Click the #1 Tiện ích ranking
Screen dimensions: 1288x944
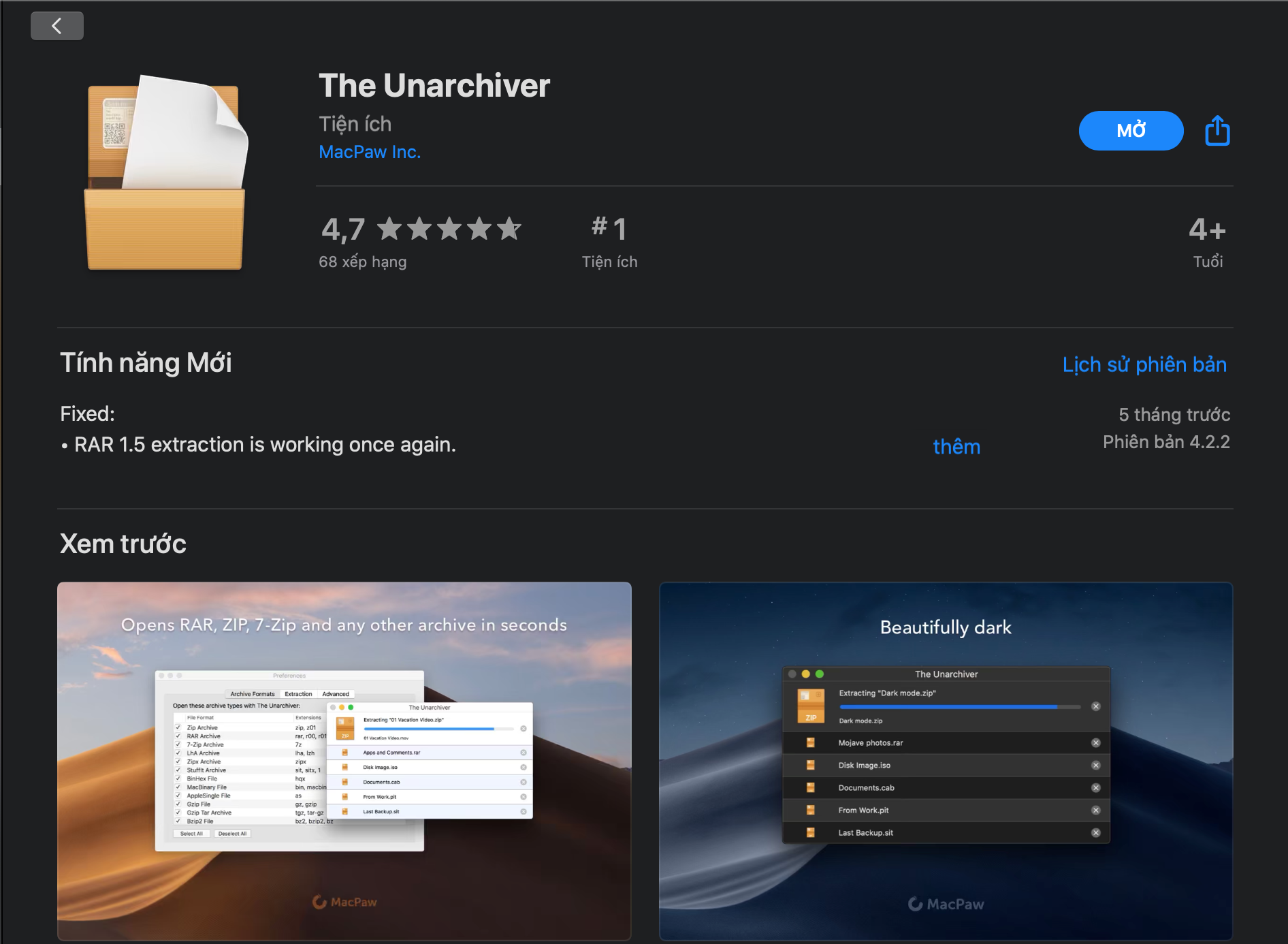(609, 242)
